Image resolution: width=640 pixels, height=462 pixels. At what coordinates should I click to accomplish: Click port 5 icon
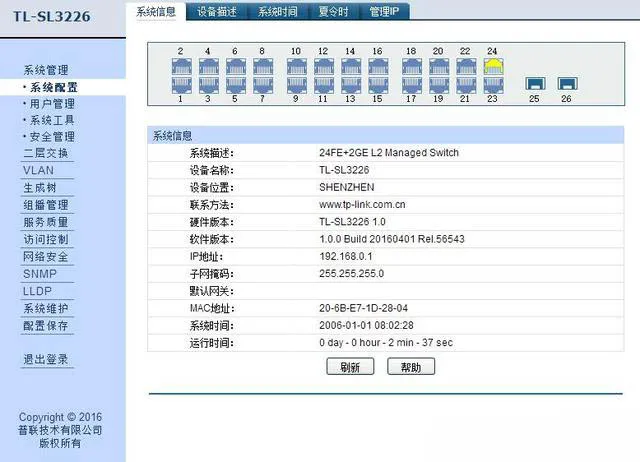click(236, 85)
